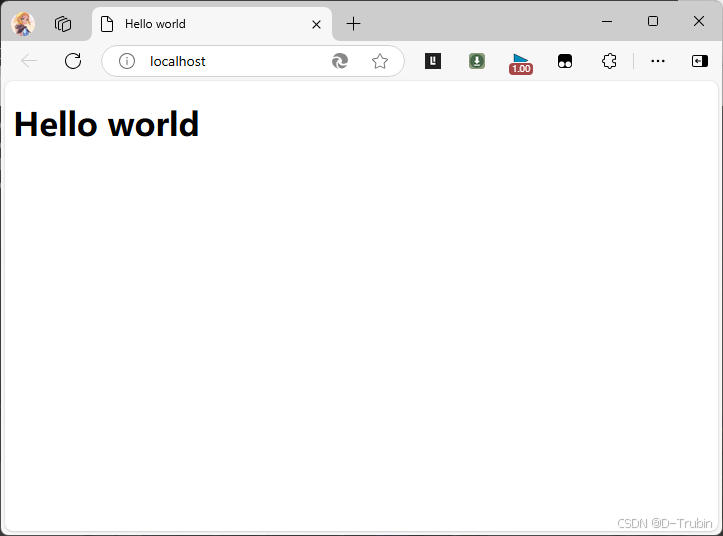723x536 pixels.
Task: Open the tab actions workspaces icon
Action: [x=63, y=24]
